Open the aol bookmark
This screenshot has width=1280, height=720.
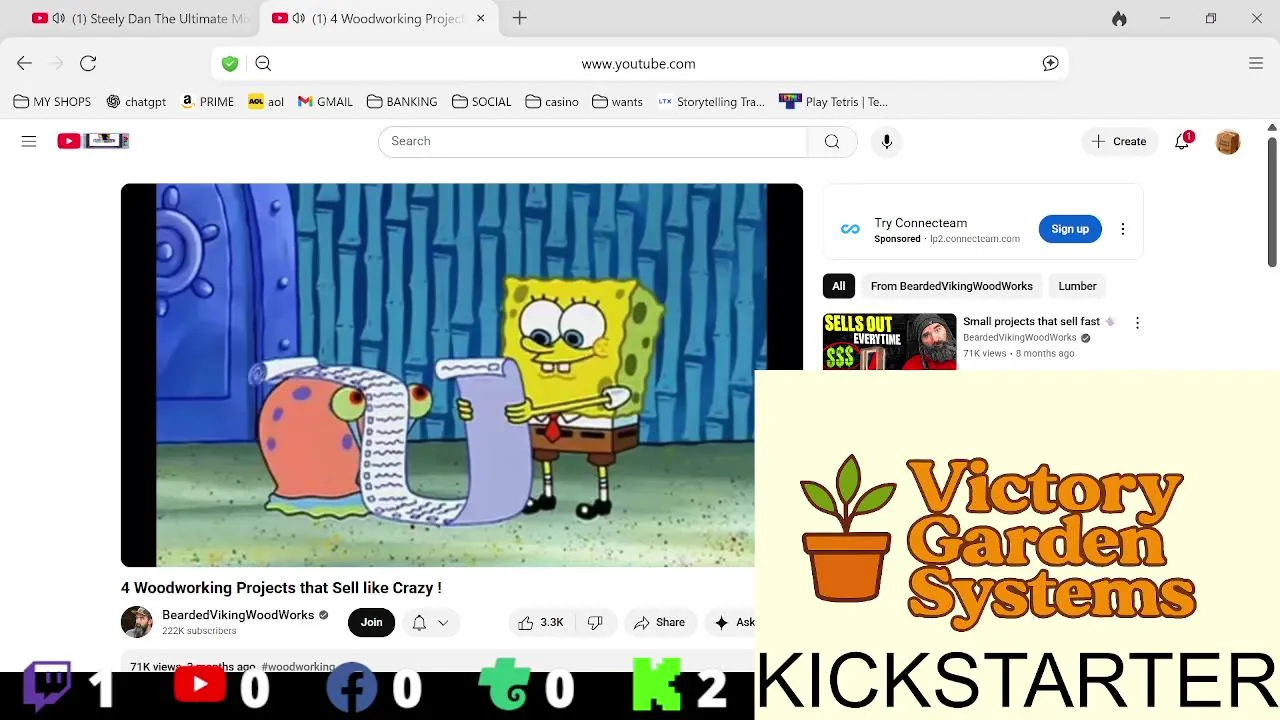(266, 102)
